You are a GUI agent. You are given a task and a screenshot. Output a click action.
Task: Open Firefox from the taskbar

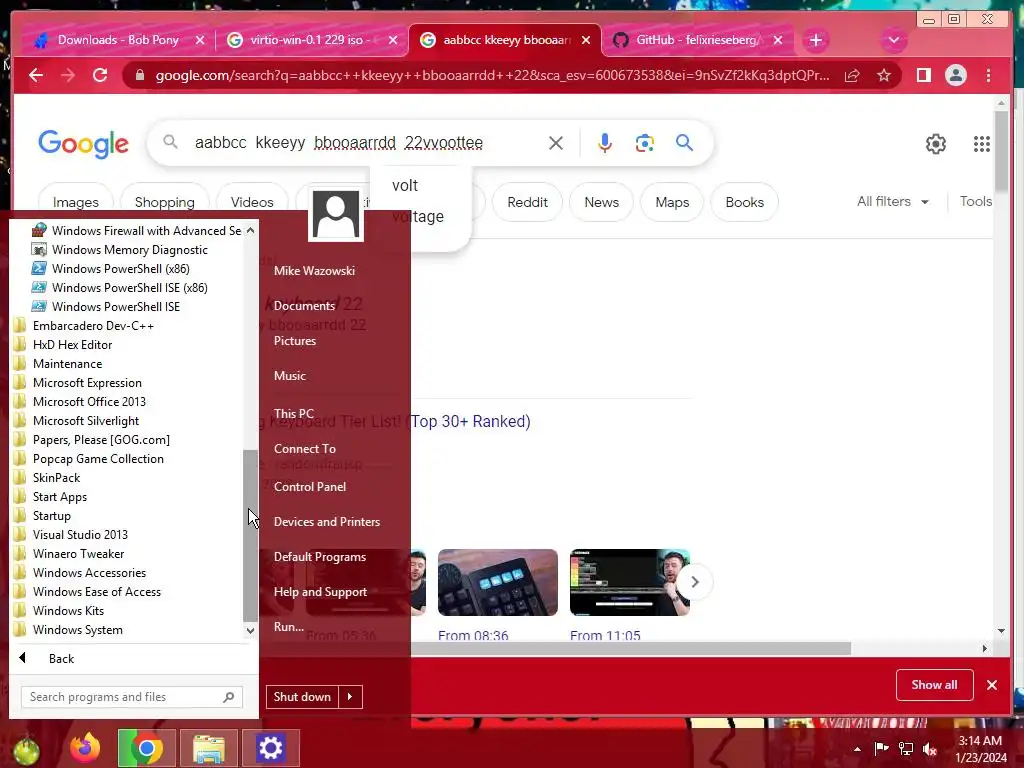(x=85, y=748)
